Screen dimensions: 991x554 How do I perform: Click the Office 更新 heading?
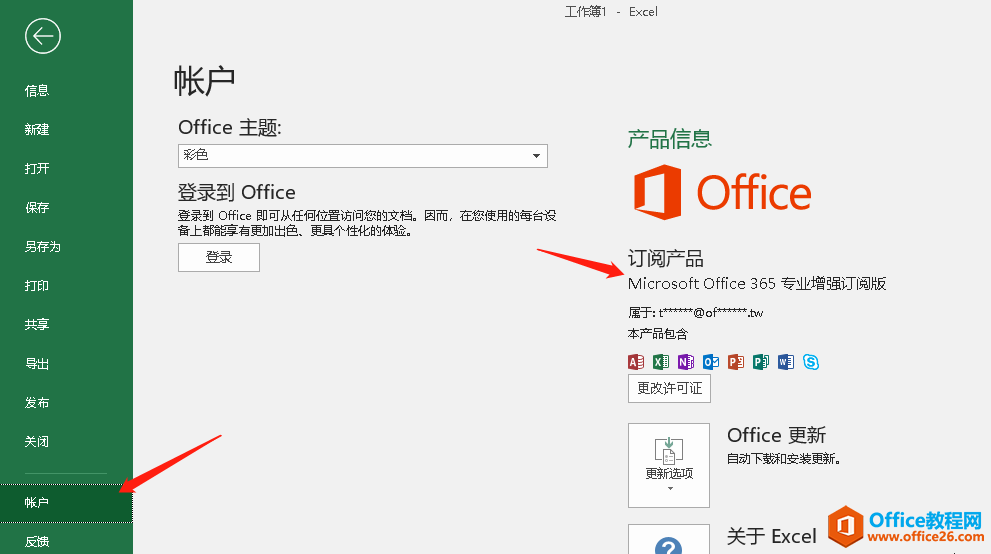(776, 435)
